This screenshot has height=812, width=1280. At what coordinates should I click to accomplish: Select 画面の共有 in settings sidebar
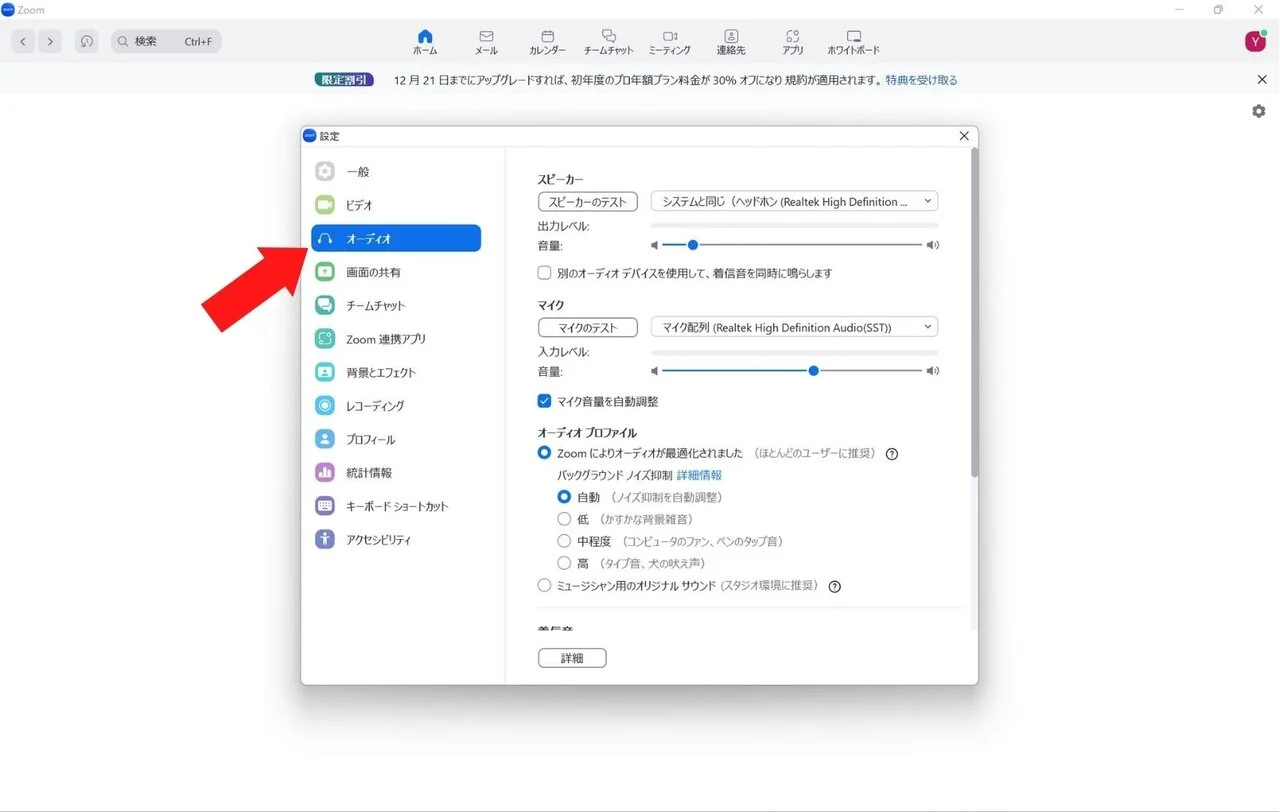396,272
